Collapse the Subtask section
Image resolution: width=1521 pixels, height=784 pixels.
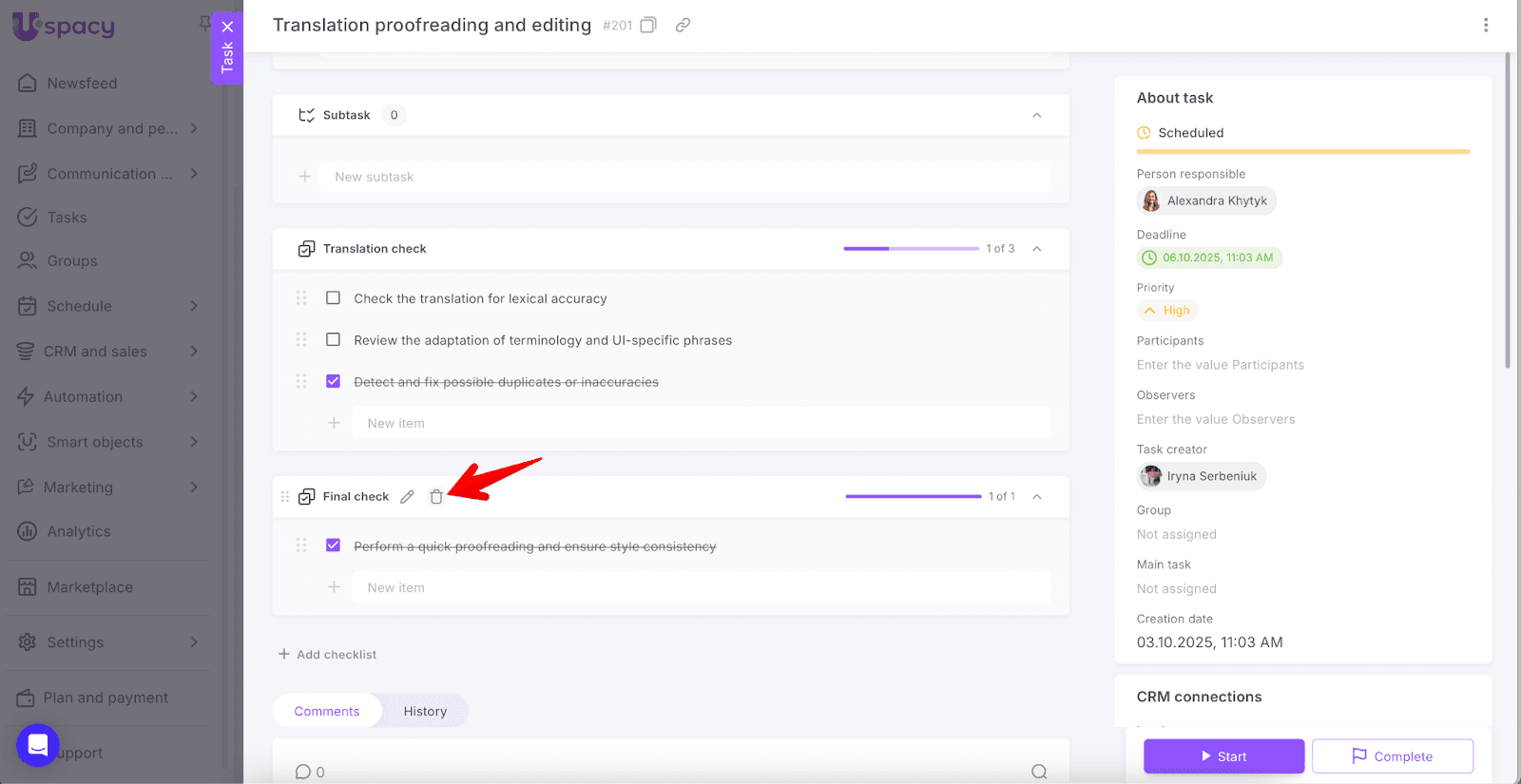click(x=1036, y=116)
